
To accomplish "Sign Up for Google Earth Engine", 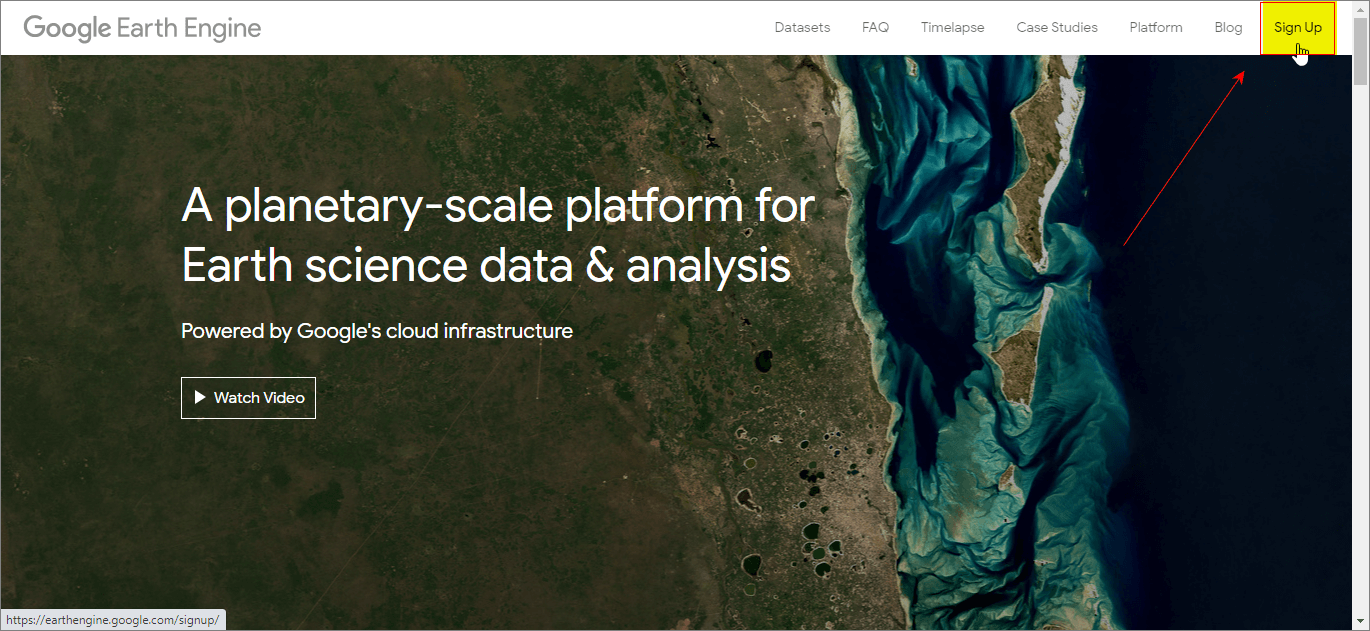I will (1297, 27).
